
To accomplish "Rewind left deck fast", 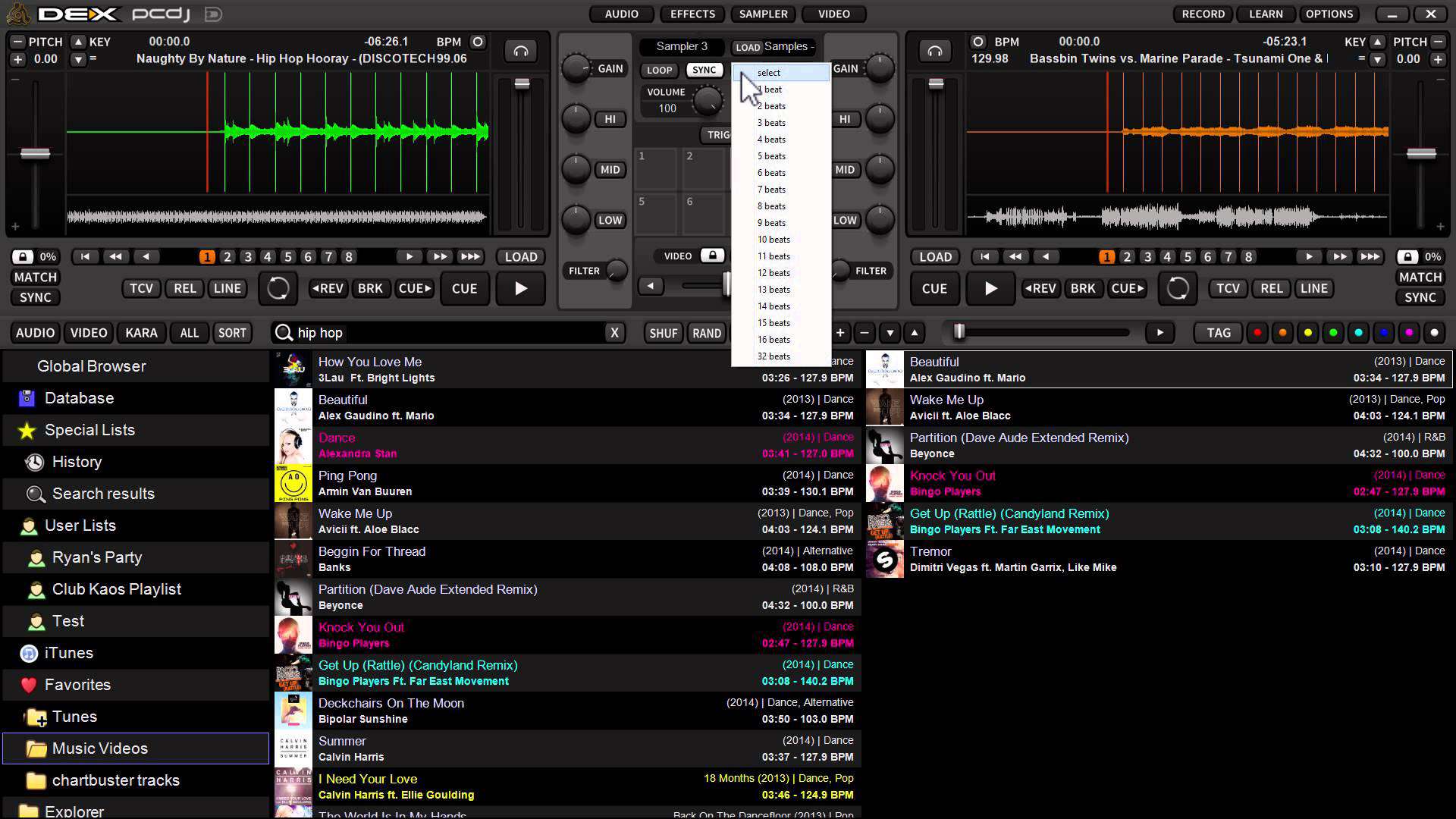I will pos(116,256).
